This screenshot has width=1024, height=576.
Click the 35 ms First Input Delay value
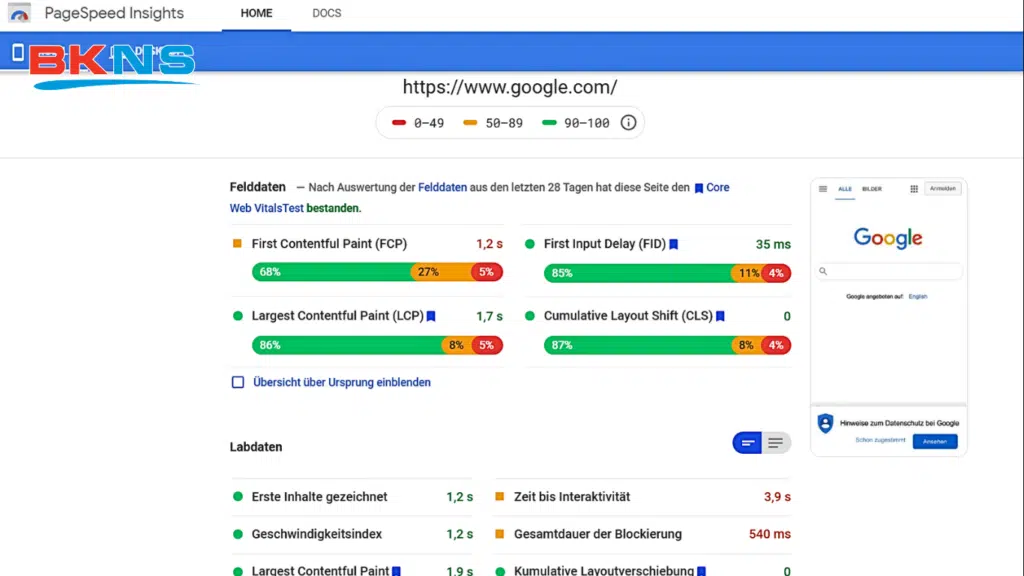[x=773, y=244]
